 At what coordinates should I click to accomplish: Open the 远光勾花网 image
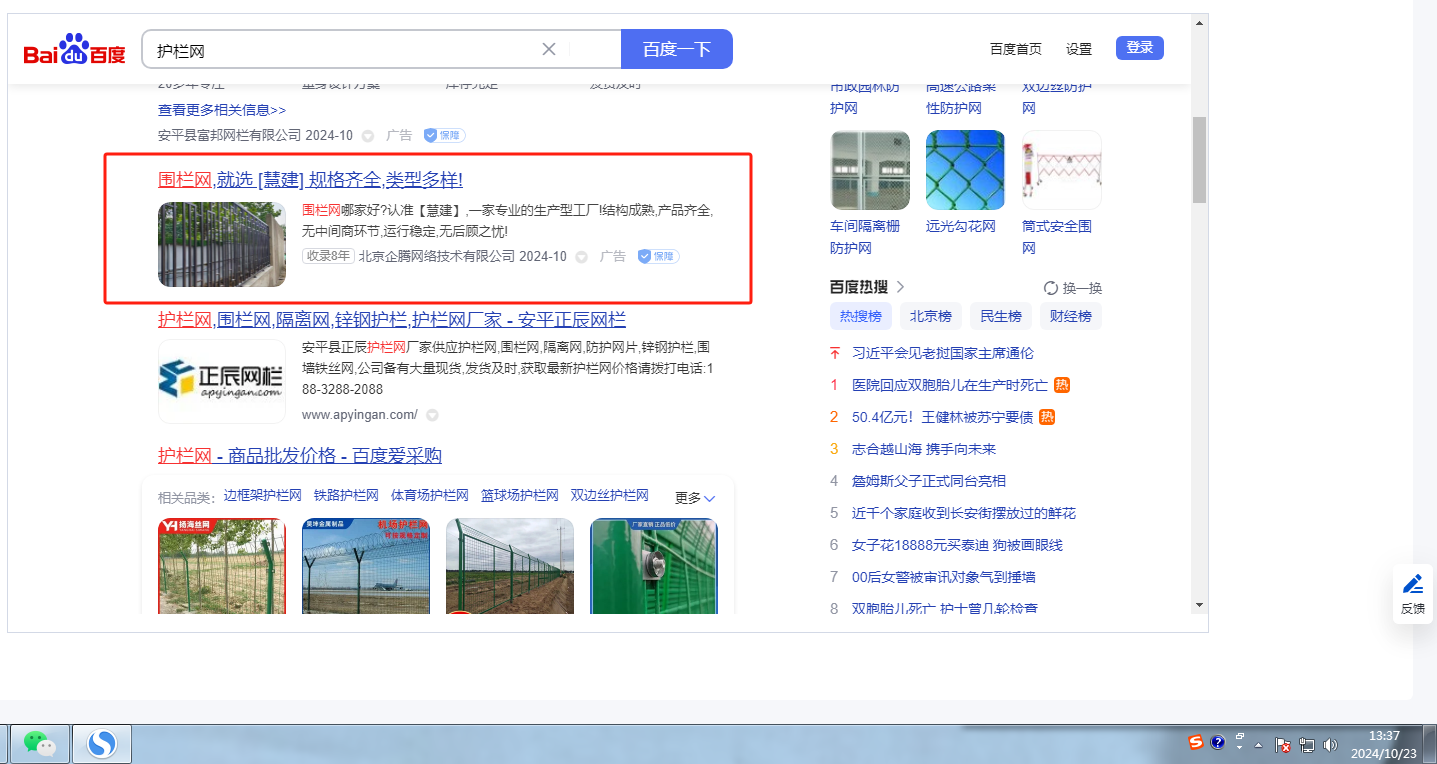click(x=966, y=170)
